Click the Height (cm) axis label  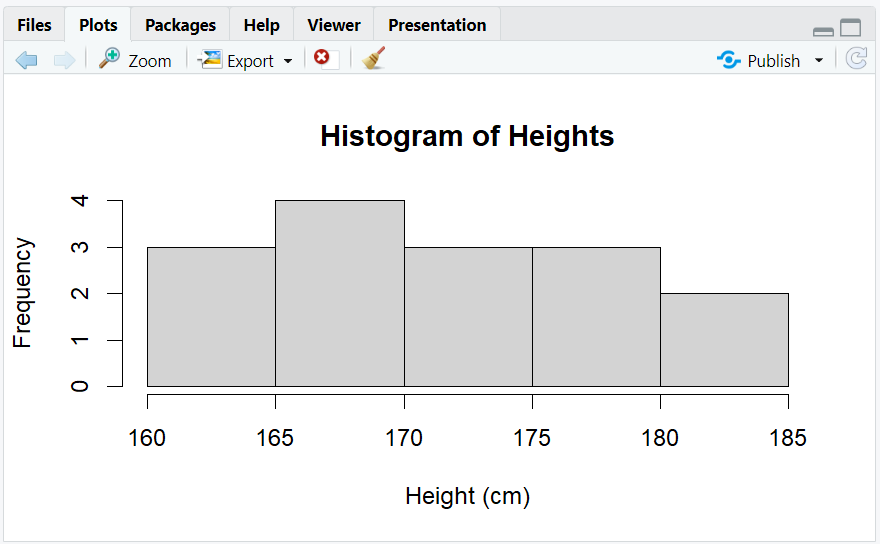pyautogui.click(x=468, y=496)
